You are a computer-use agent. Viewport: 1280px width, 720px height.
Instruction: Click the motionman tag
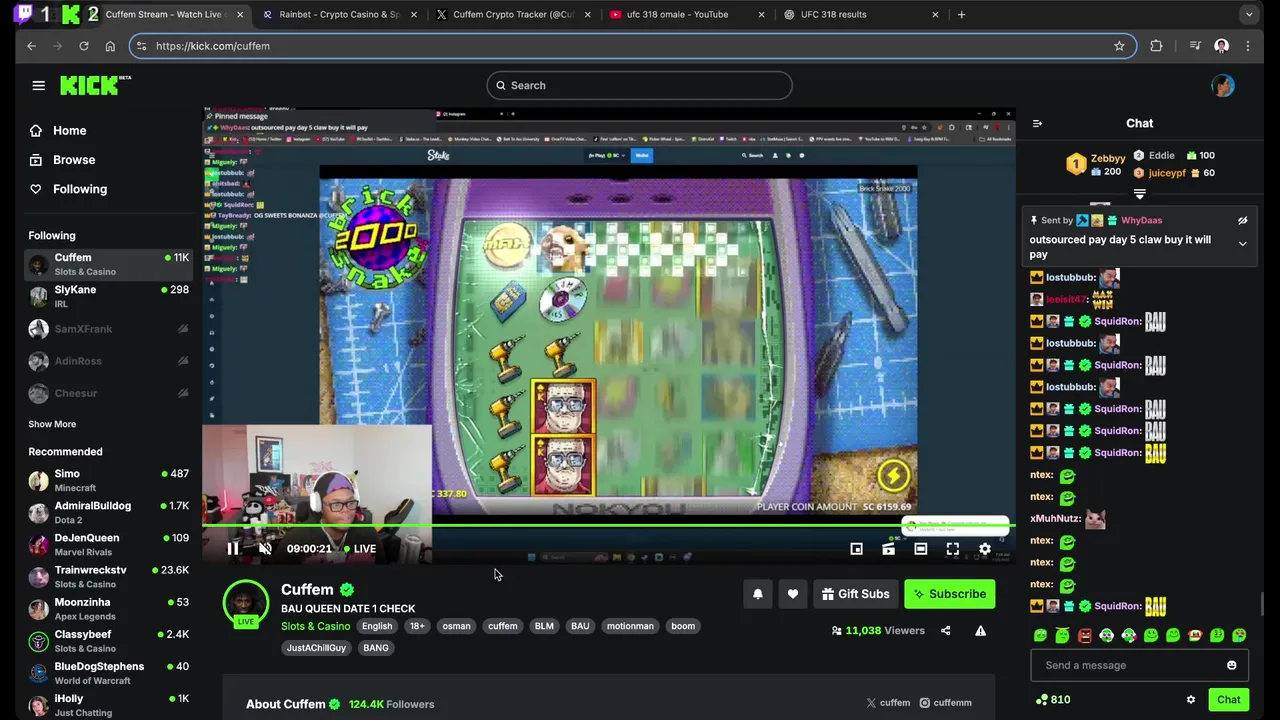click(x=630, y=626)
